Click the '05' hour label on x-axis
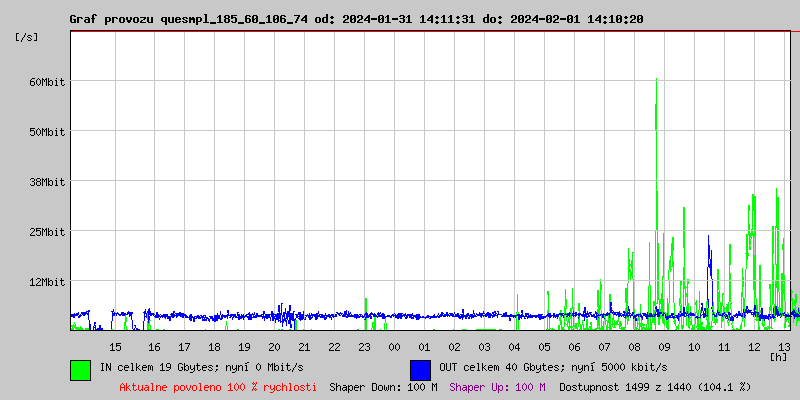 [x=544, y=346]
